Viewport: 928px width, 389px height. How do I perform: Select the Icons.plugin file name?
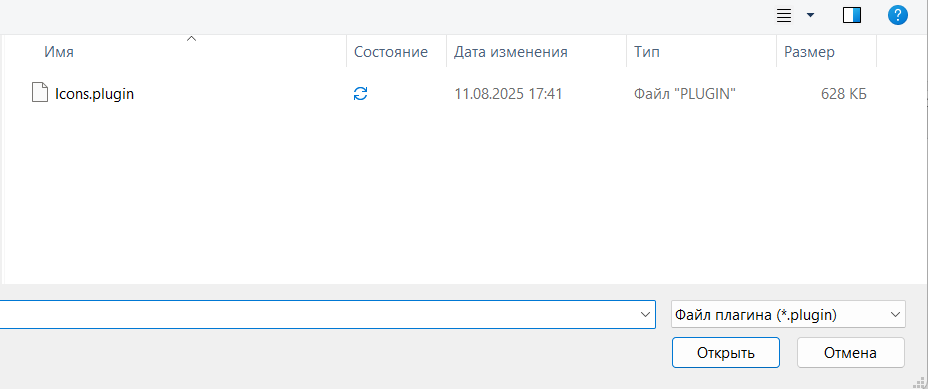[x=95, y=94]
